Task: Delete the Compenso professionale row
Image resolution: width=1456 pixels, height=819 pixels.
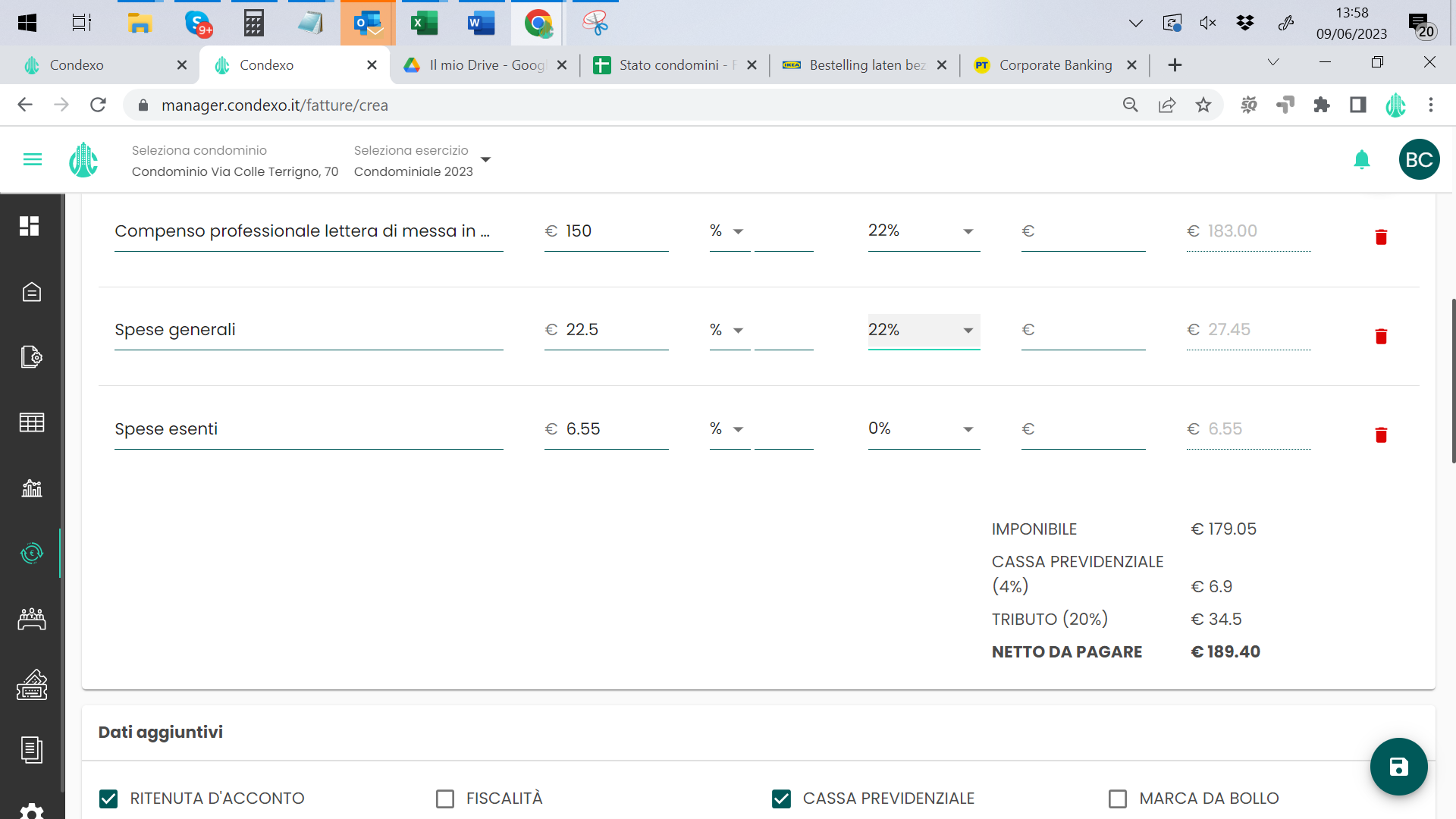Action: click(1381, 237)
